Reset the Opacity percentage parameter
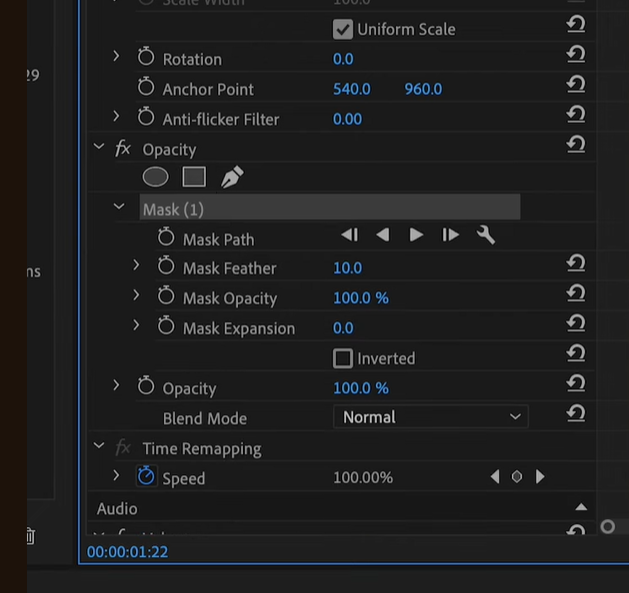This screenshot has height=593, width=629. click(x=576, y=384)
